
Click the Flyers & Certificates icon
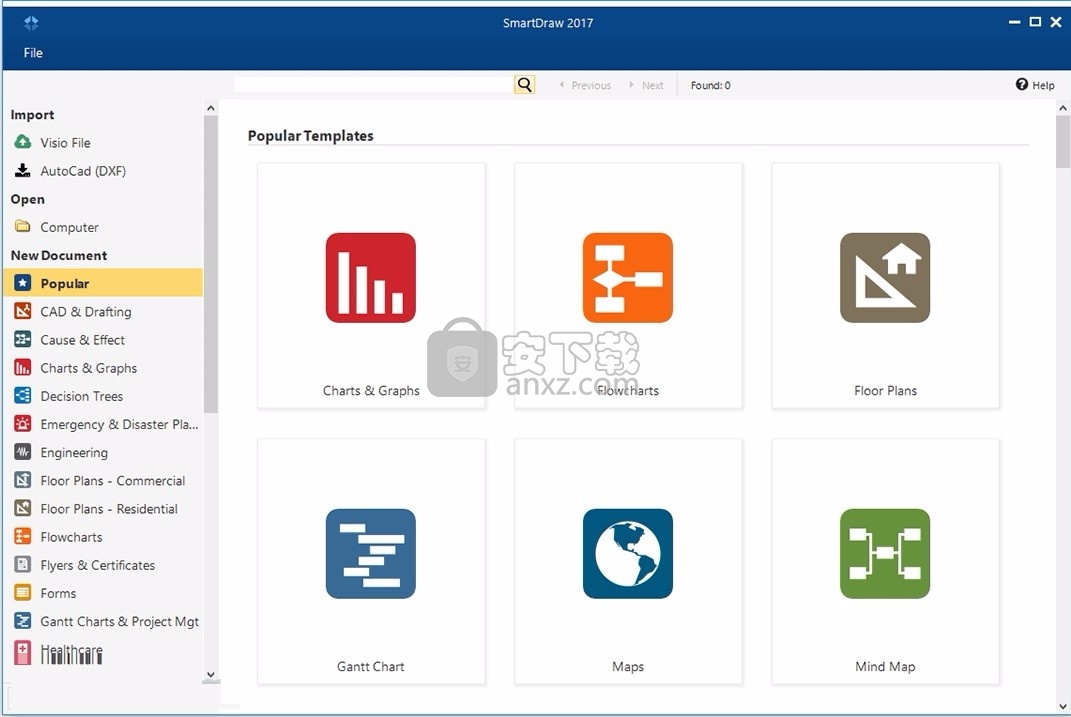[23, 564]
